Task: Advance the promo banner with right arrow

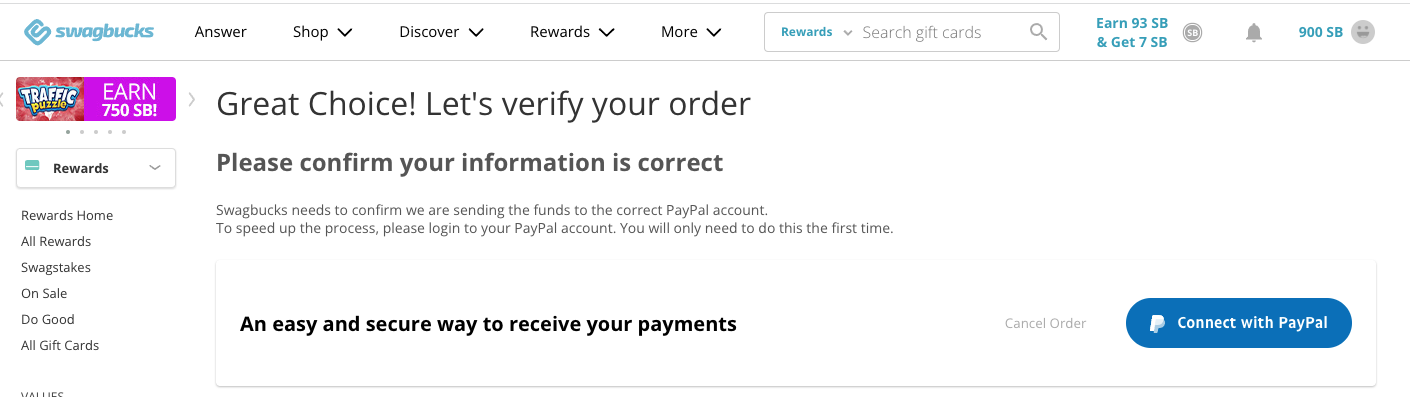Action: pyautogui.click(x=192, y=99)
